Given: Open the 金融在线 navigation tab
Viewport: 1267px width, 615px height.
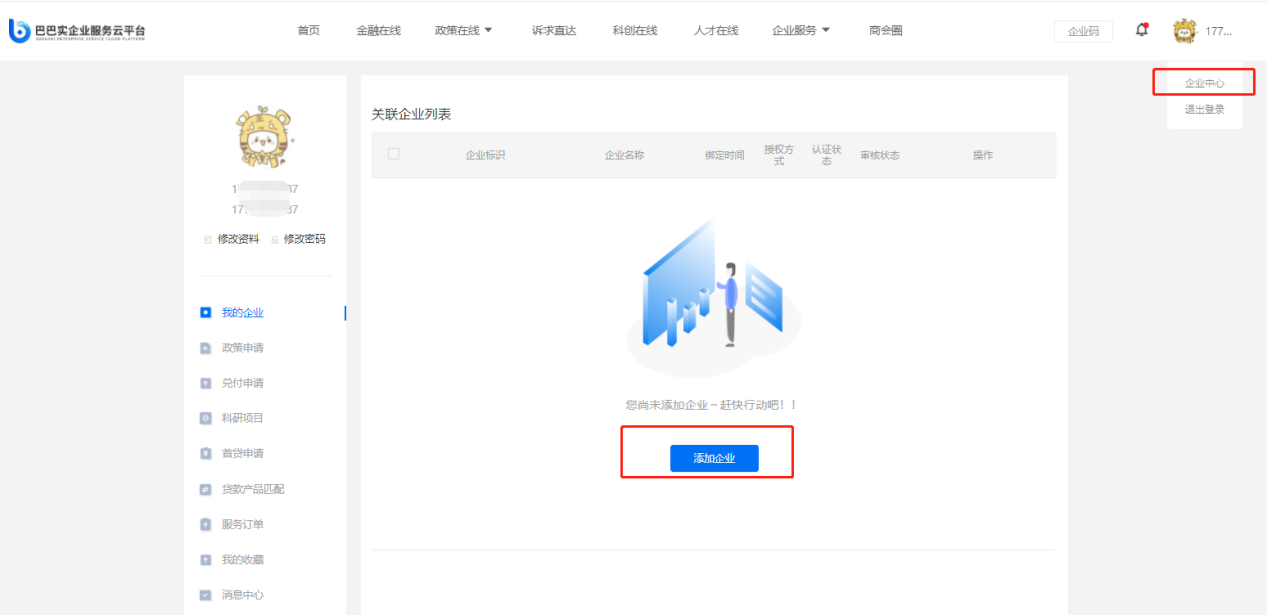Looking at the screenshot, I should (x=378, y=30).
